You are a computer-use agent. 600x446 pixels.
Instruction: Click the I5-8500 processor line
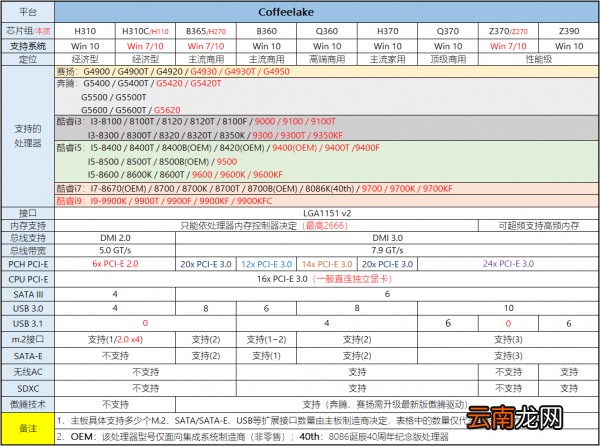point(162,162)
